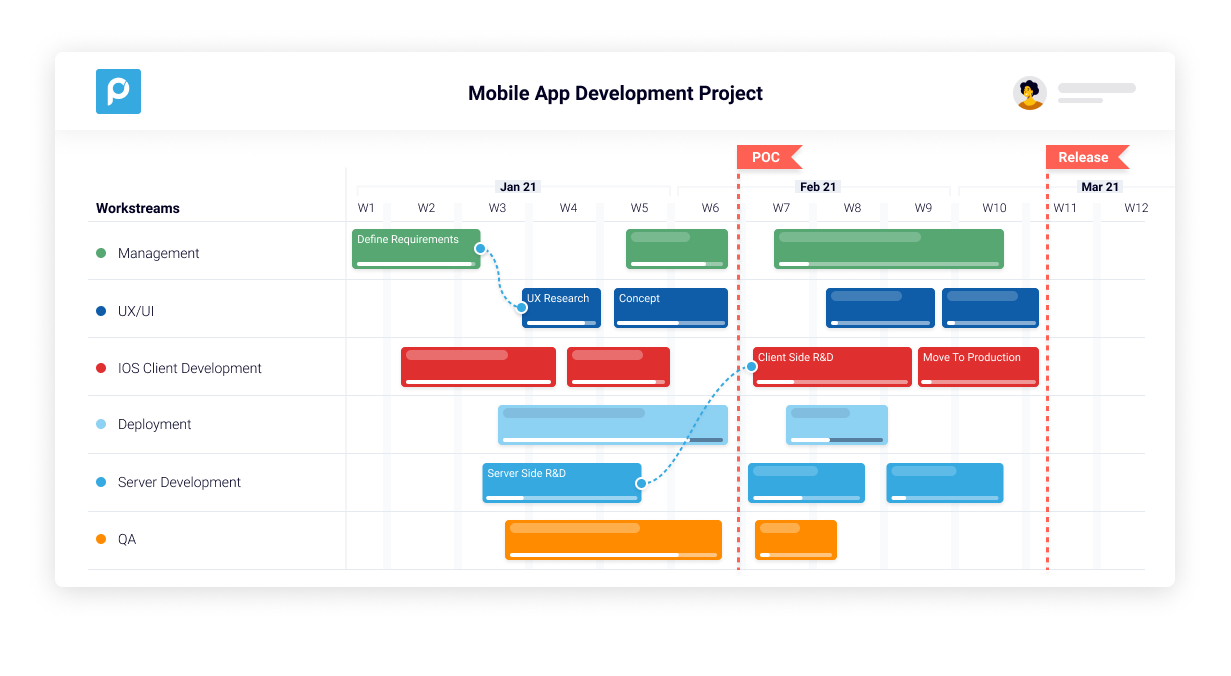Open the large orange QA bar in January
The width and height of the screenshot is (1231, 676).
613,540
